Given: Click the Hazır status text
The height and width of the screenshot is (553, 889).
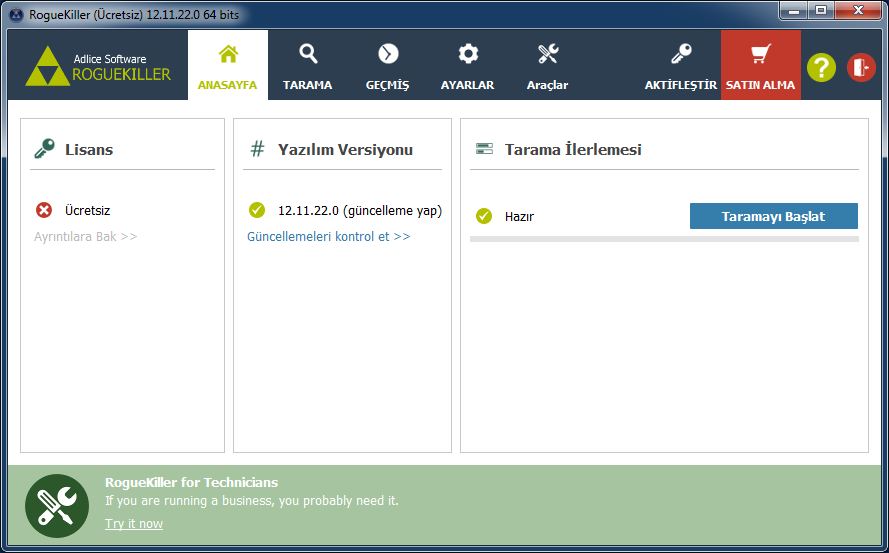Looking at the screenshot, I should point(519,217).
